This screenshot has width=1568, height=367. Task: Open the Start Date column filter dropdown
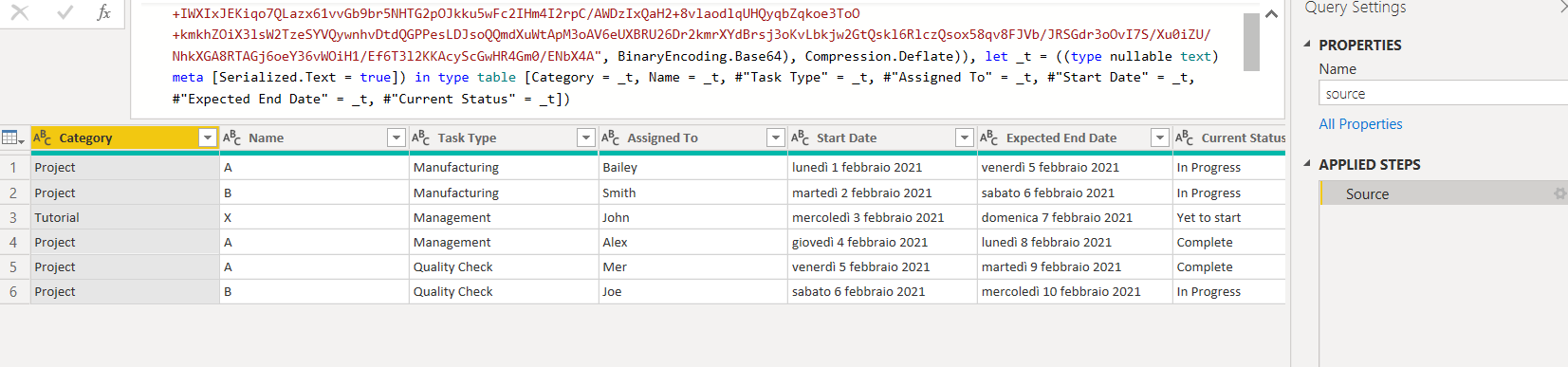pyautogui.click(x=965, y=138)
